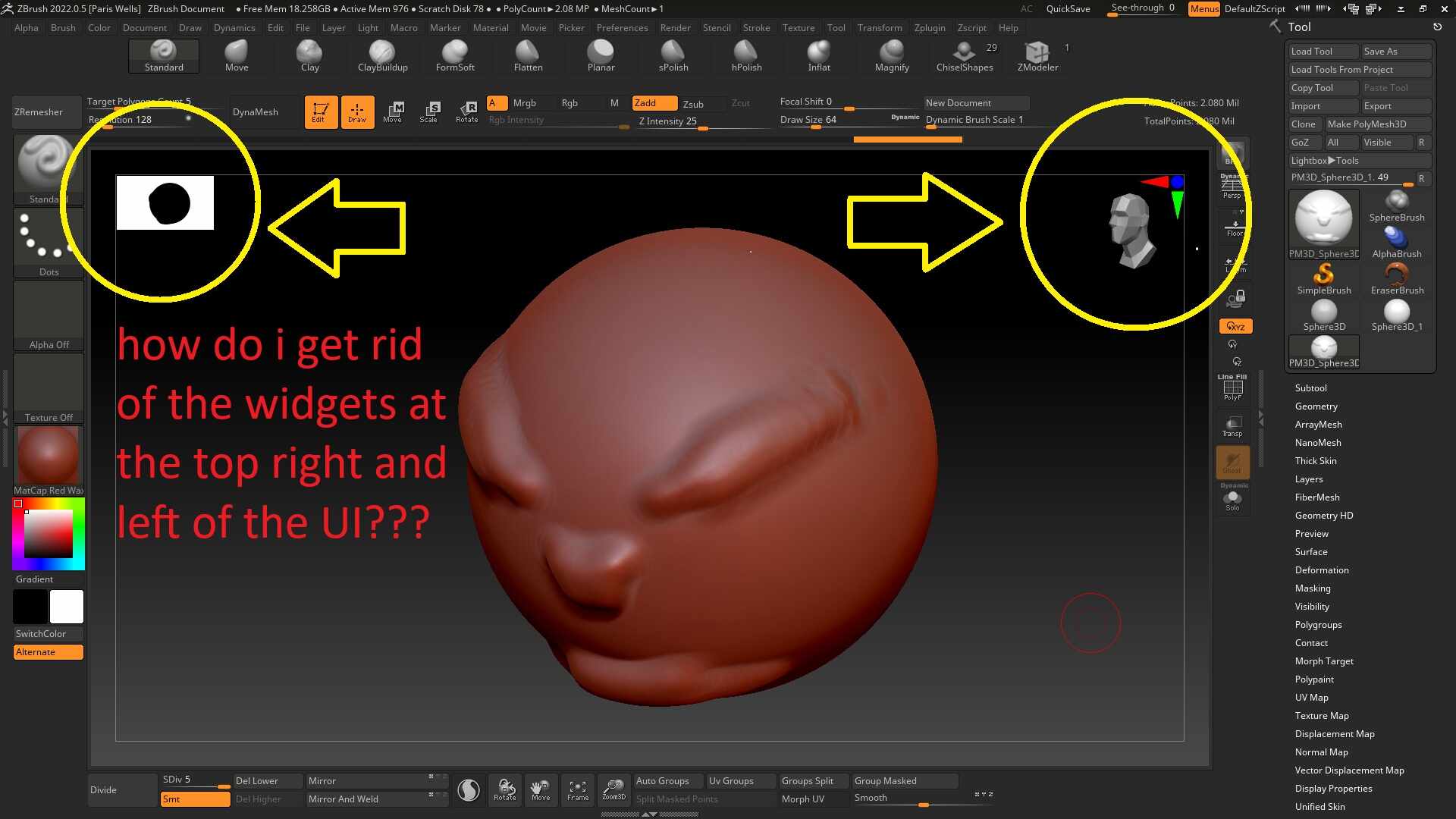The image size is (1456, 819).
Task: Click the Frame view icon
Action: click(x=578, y=789)
